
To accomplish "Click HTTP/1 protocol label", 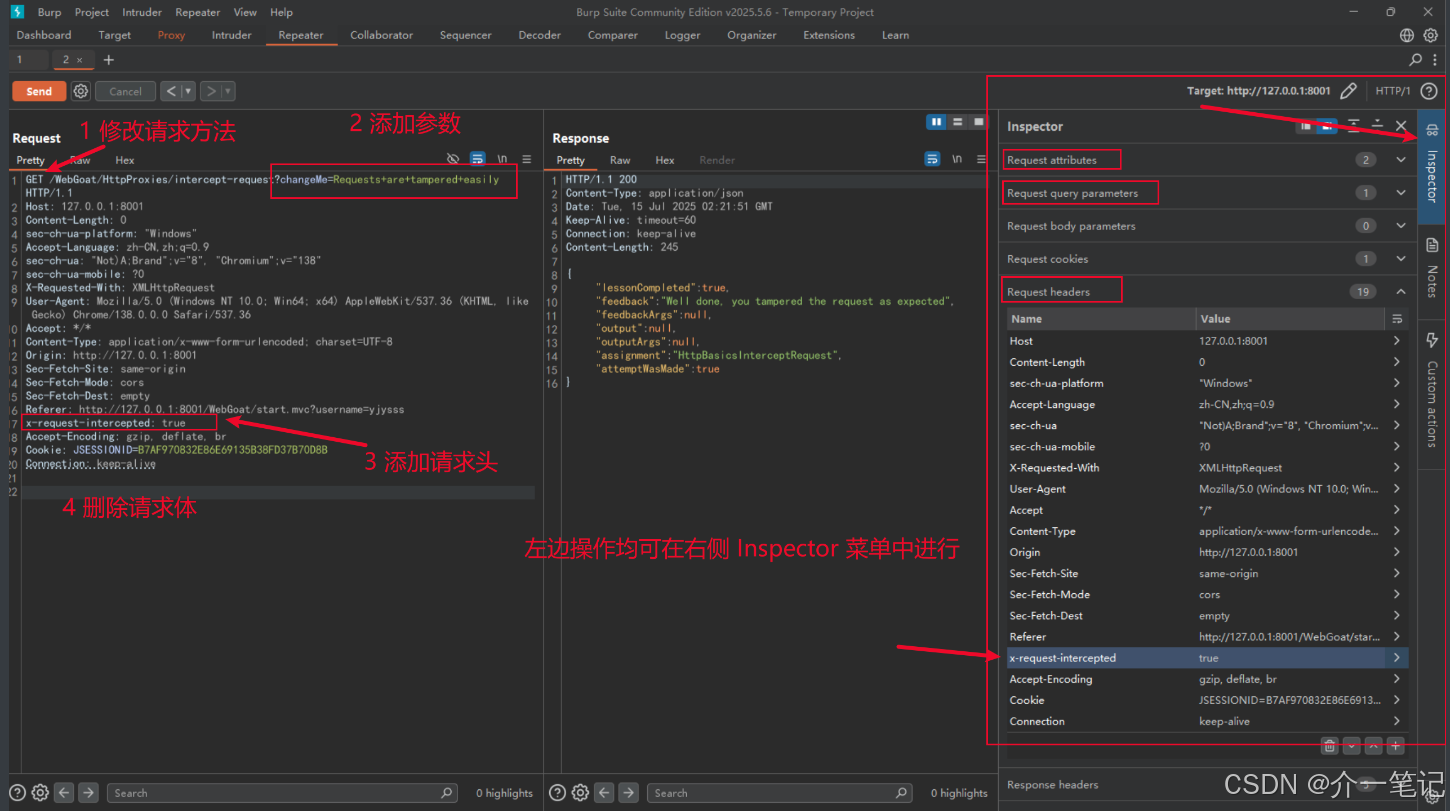I will 1393,91.
